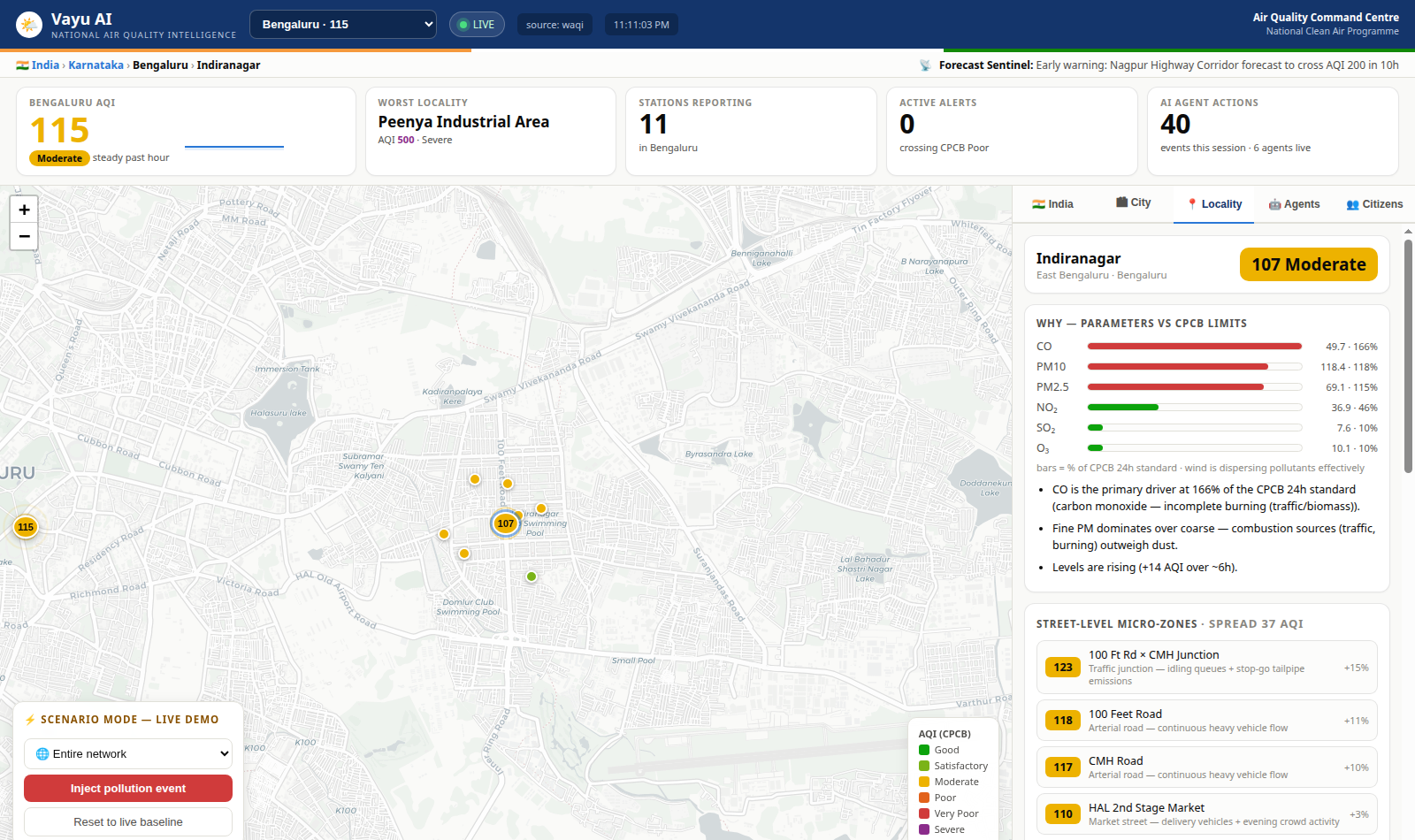Click the India flag breadcrumb icon
1415x840 pixels.
(x=22, y=65)
